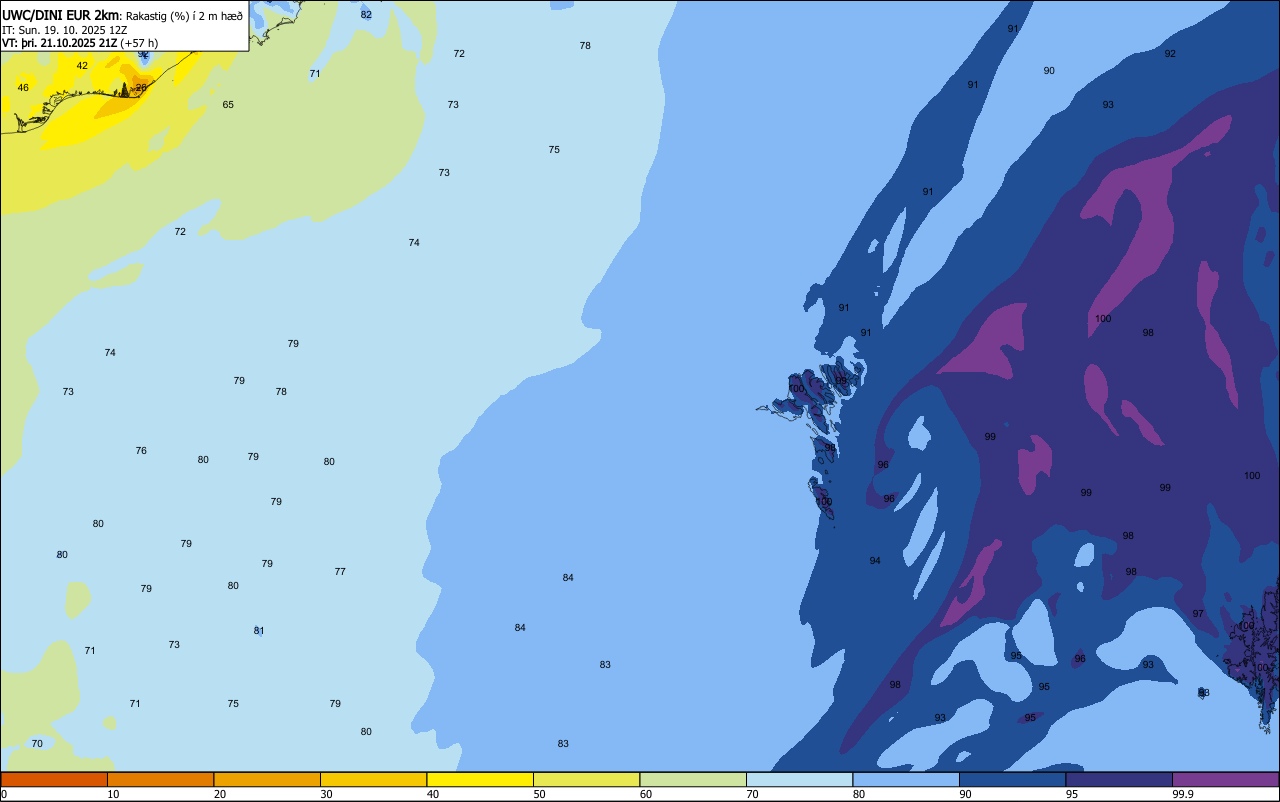This screenshot has height=802, width=1280.
Task: Click the 0–10 dark orange legend swatch
Action: 54,779
